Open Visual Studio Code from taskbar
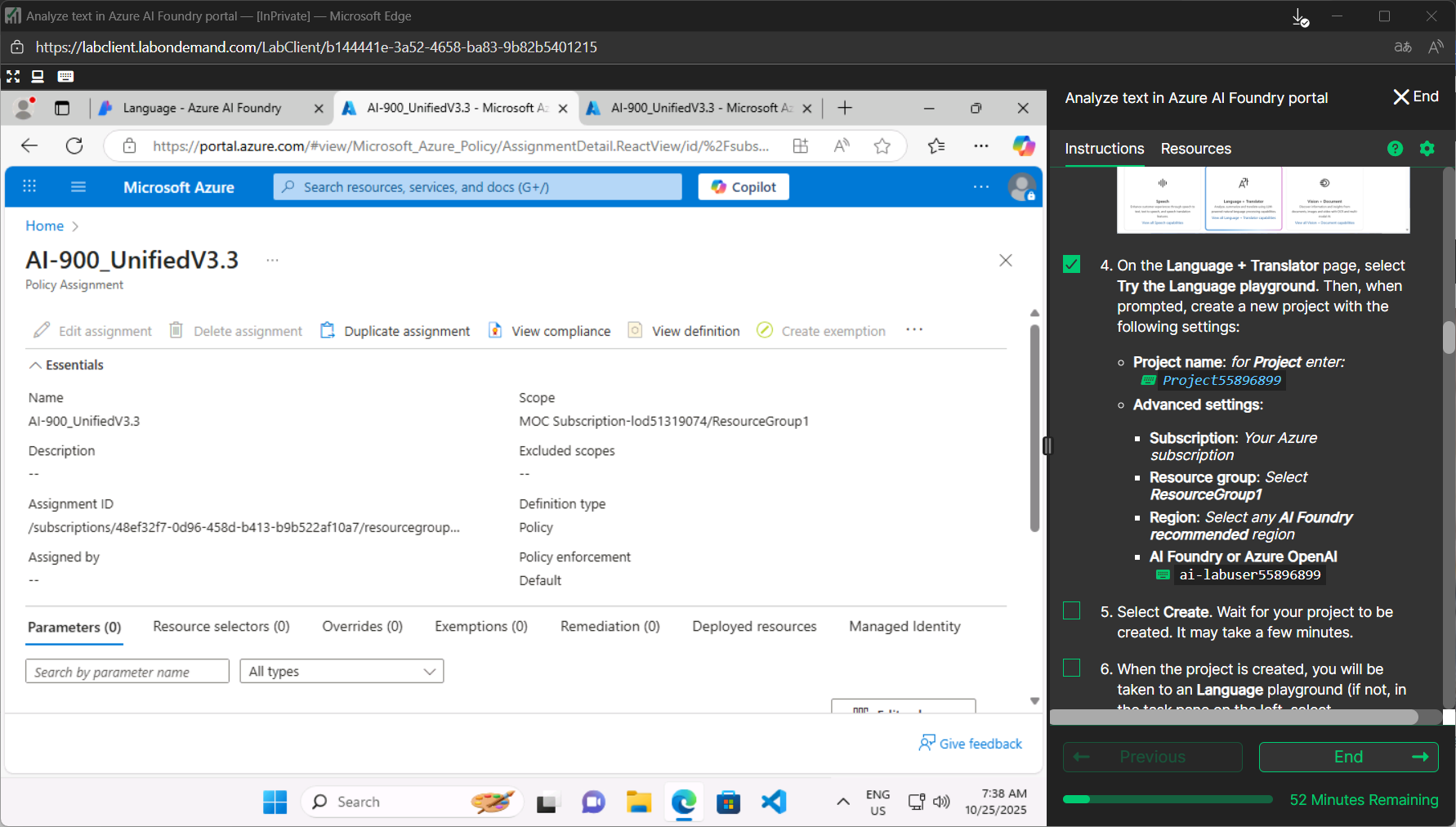This screenshot has height=827, width=1456. pyautogui.click(x=774, y=802)
